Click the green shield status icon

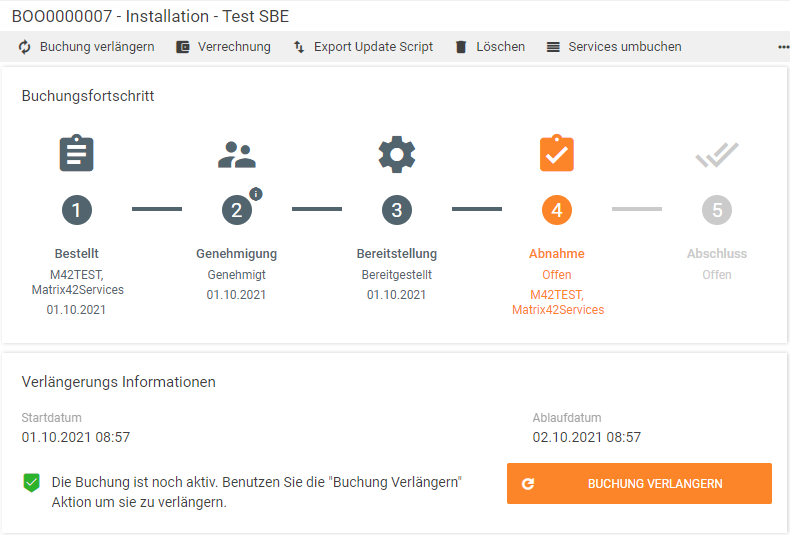[x=32, y=483]
